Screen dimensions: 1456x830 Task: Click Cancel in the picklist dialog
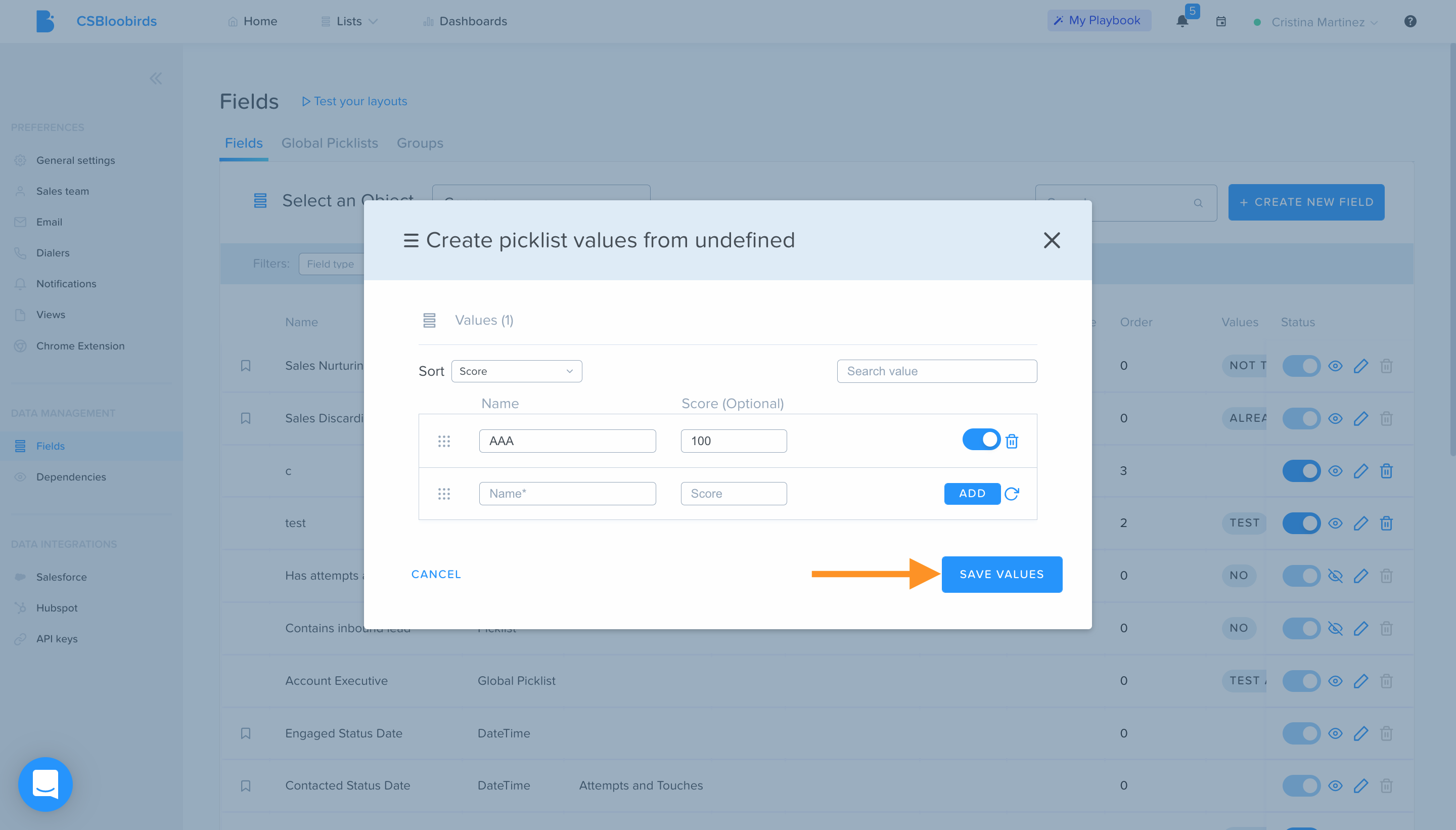[x=436, y=575]
